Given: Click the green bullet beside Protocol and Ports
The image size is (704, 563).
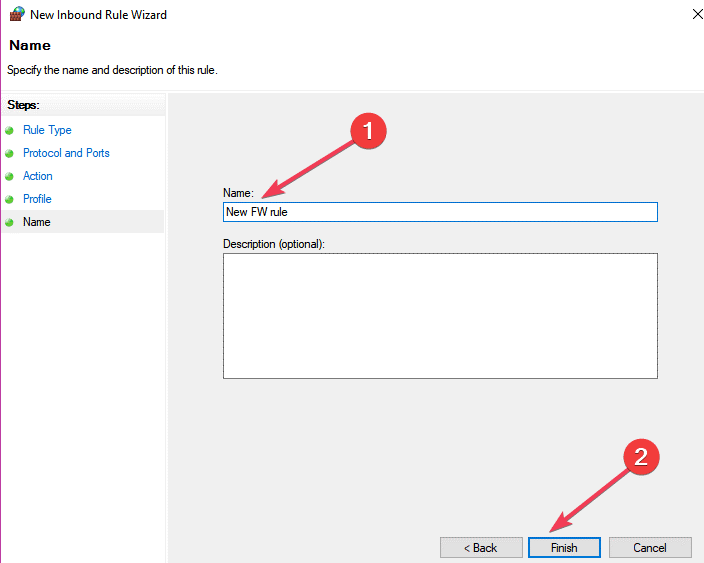Looking at the screenshot, I should (10, 154).
